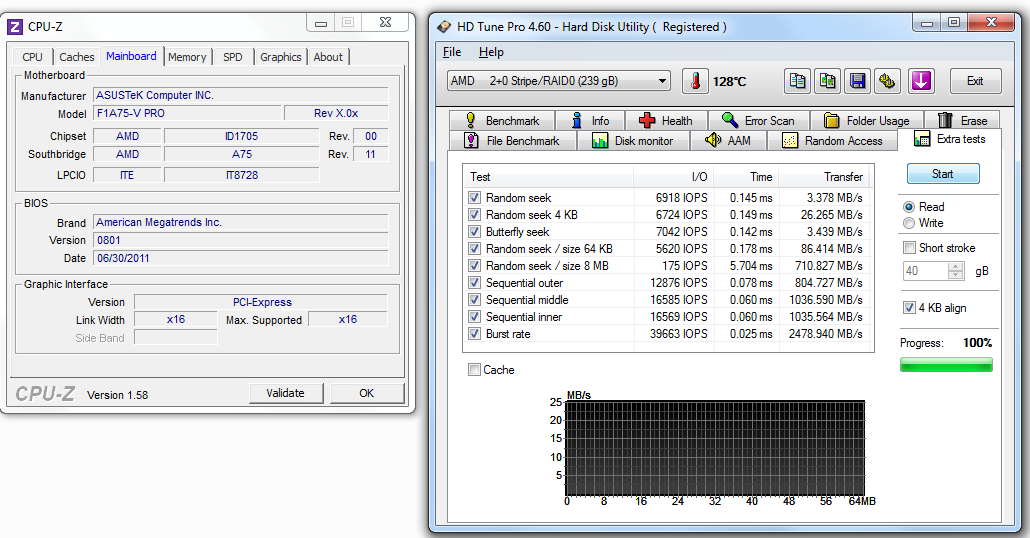
Task: Click the Burst rate 2478.940 MB/s value
Action: coord(825,334)
